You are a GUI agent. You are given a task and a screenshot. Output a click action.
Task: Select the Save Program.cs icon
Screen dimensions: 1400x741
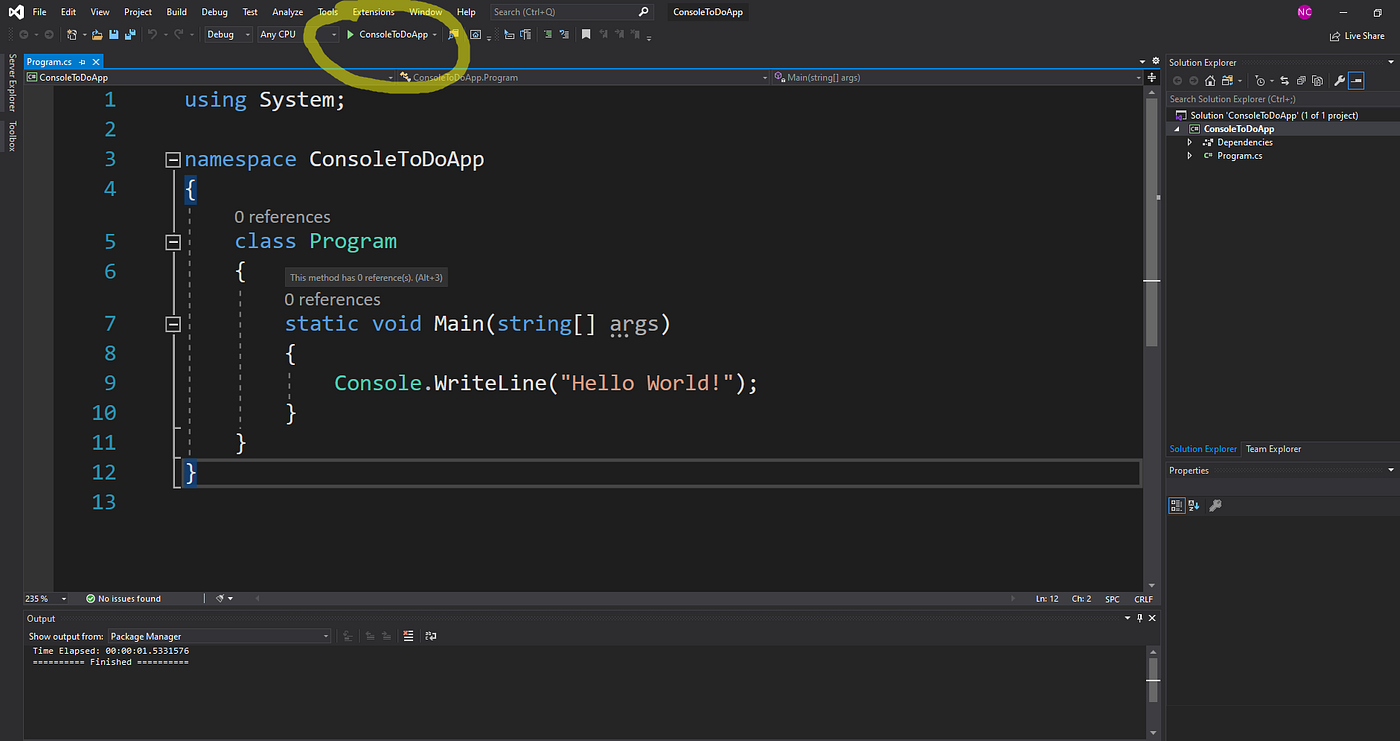coord(112,33)
